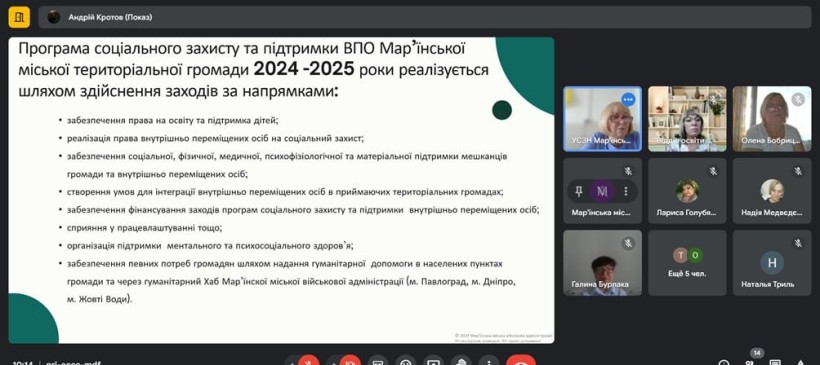Screen dimensions: 820x365
Task: Toggle your camera on in bottom bar
Action: (350, 361)
